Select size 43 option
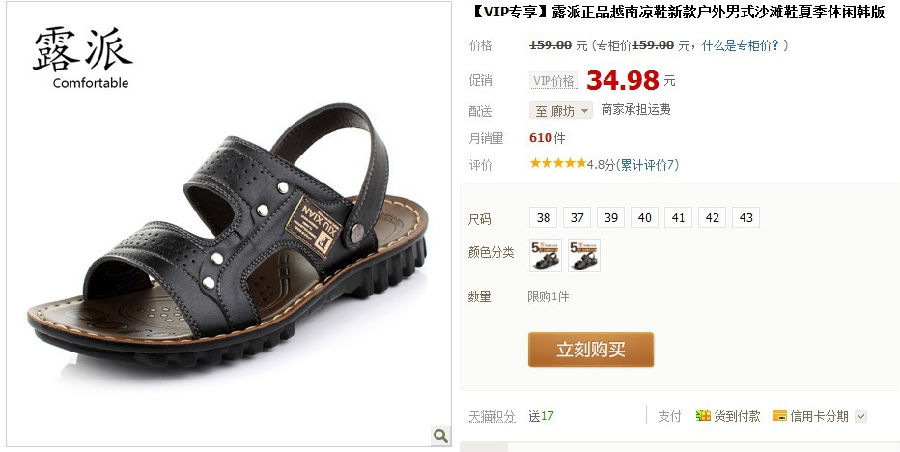The image size is (900, 452). click(746, 218)
